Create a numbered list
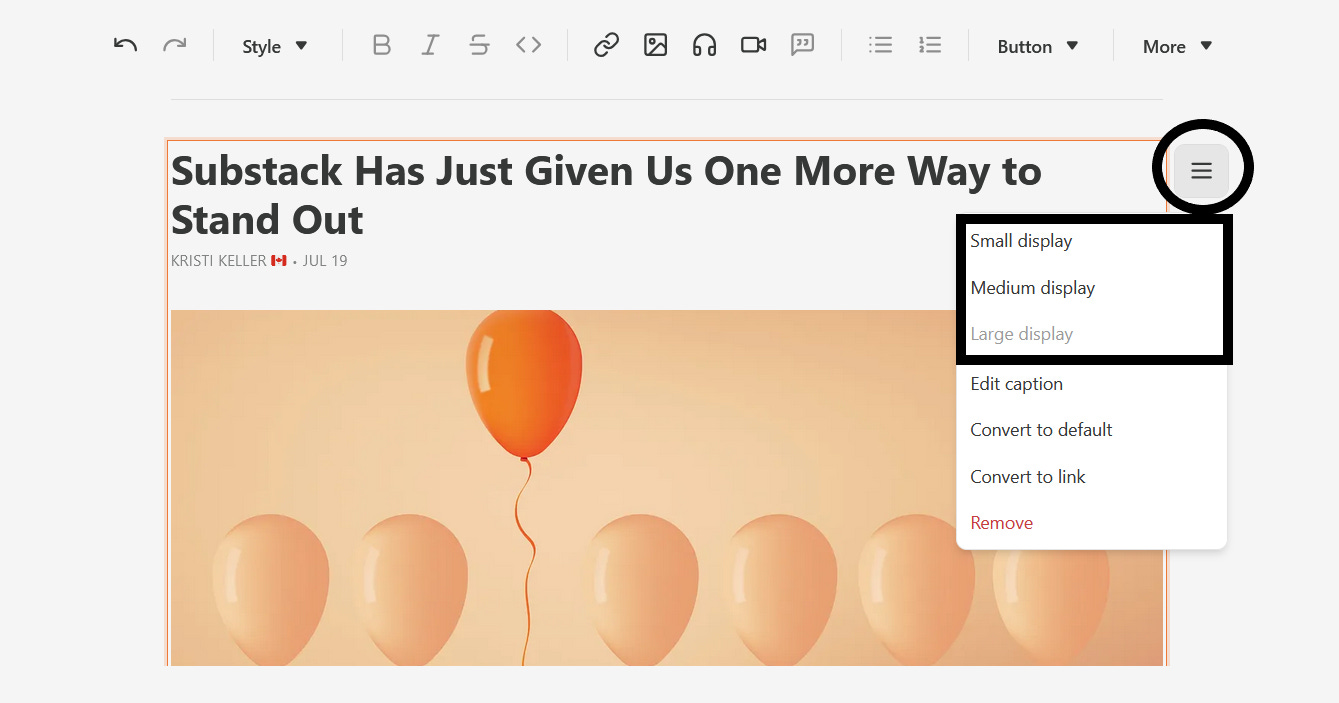 pos(930,45)
